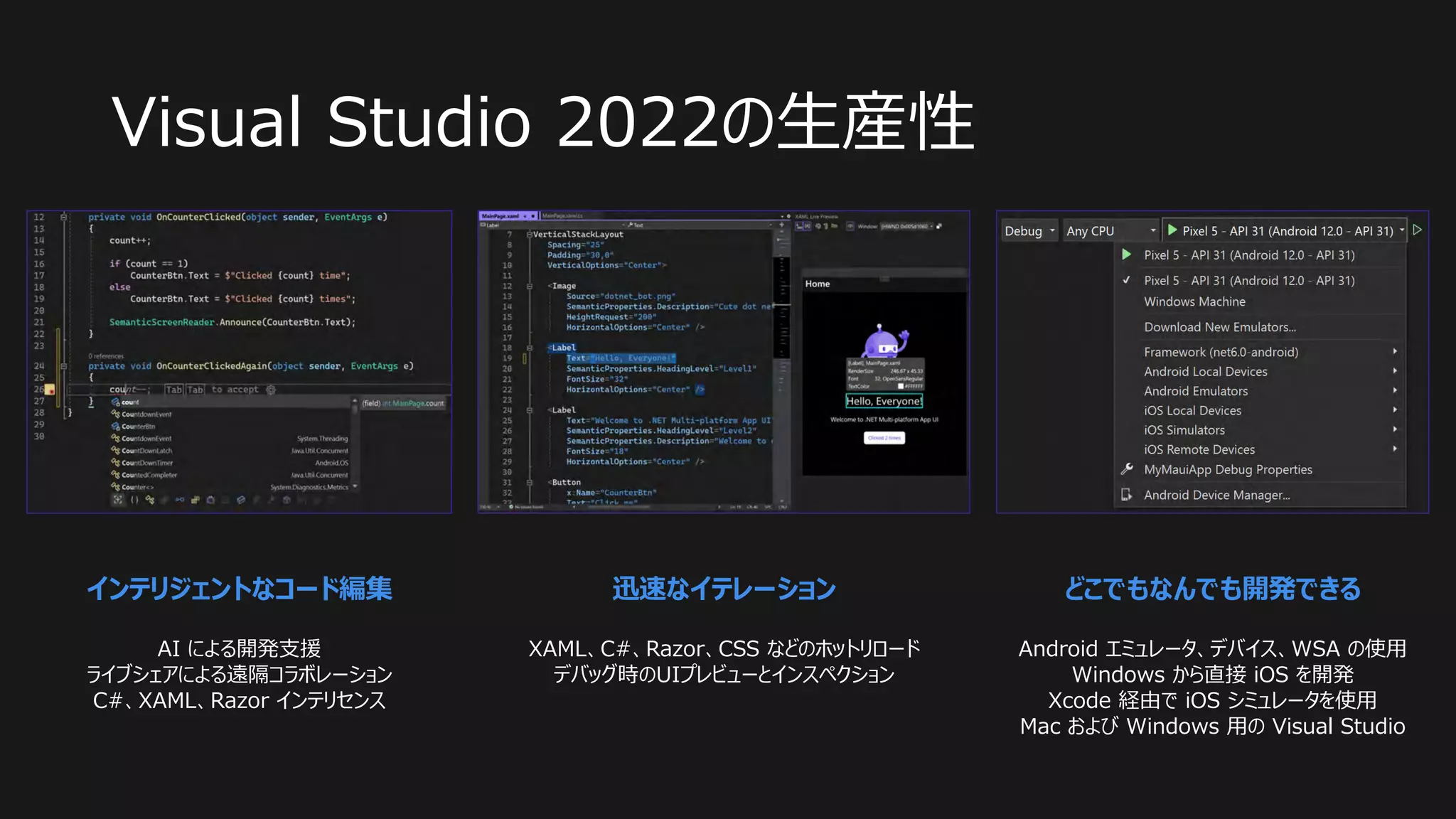Toggle the classes IntelliSense filter icon

(x=149, y=500)
